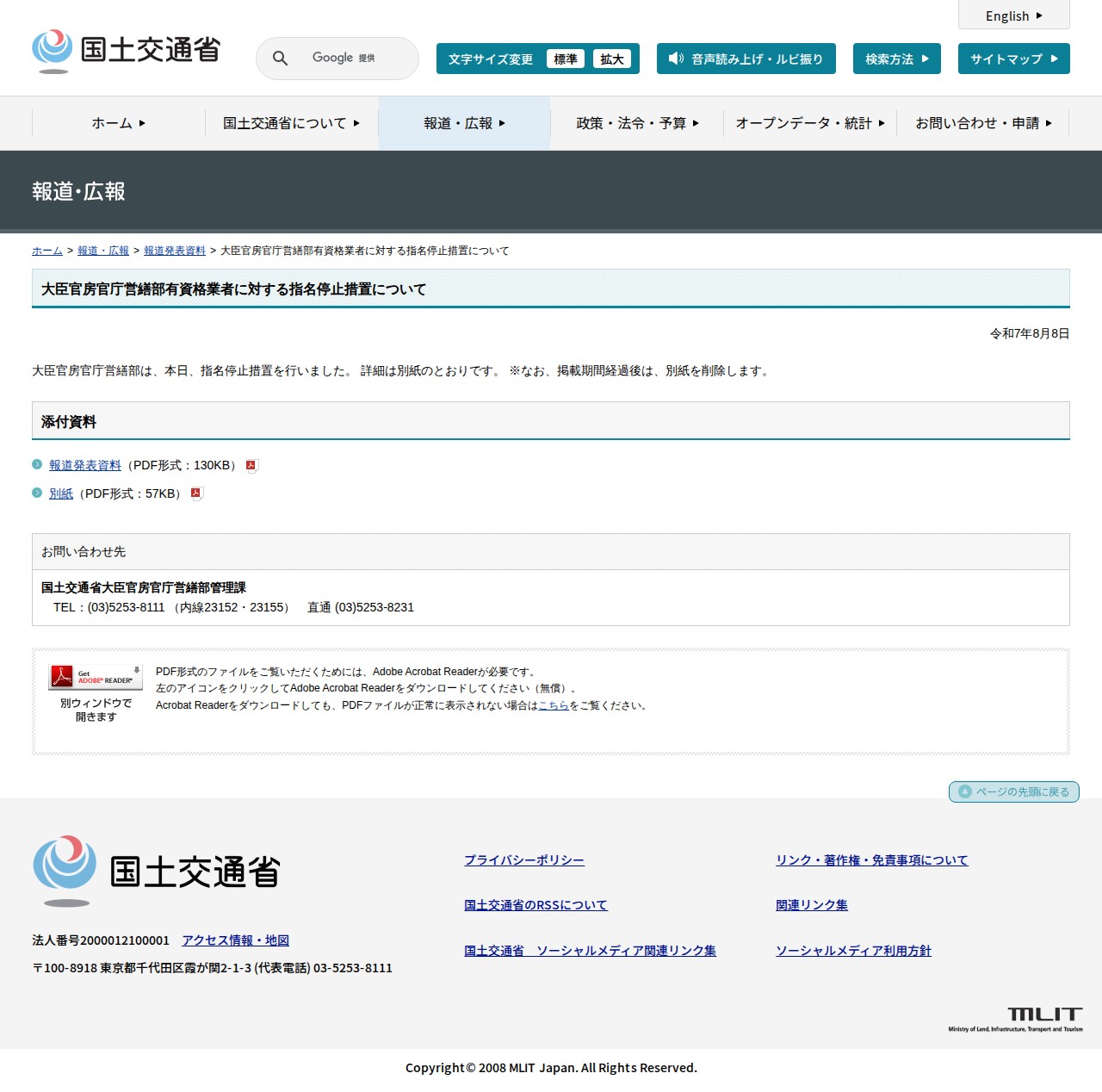
Task: Expand the オープンデータ・統計 menu
Action: 808,123
